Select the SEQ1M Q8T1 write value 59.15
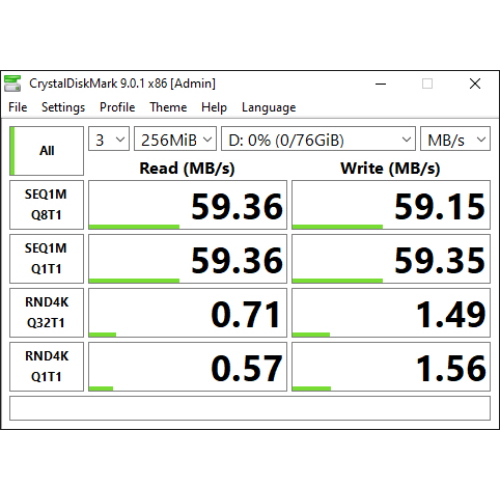Image resolution: width=500 pixels, height=500 pixels. tap(391, 205)
